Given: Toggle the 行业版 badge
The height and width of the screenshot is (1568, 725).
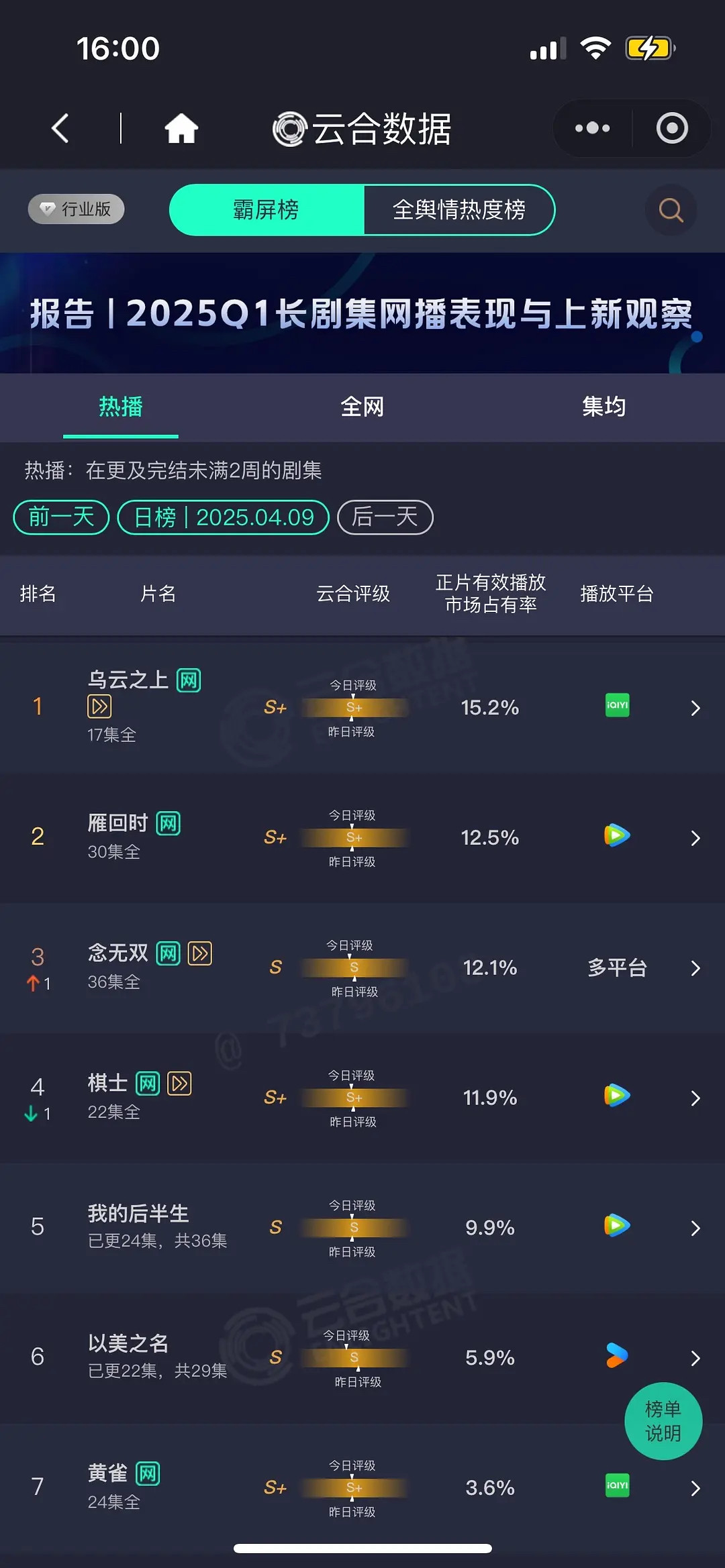Looking at the screenshot, I should tap(76, 209).
